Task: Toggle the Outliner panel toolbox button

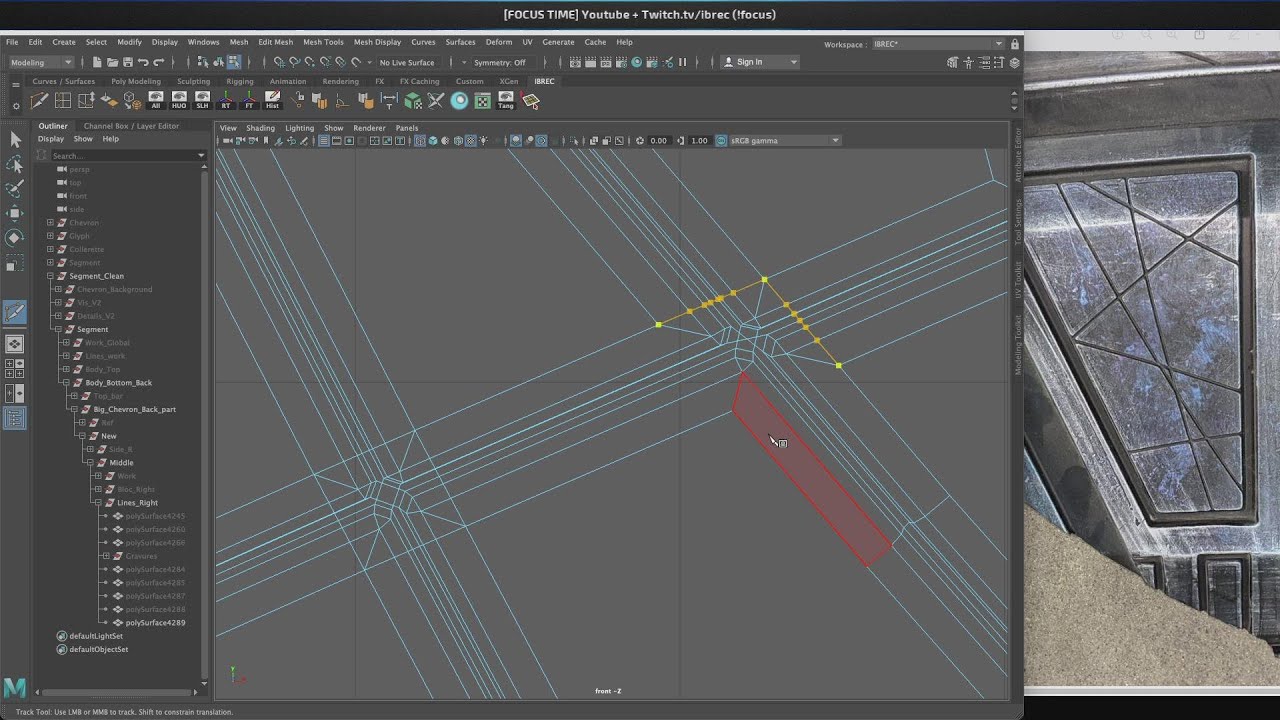Action: click(x=15, y=418)
